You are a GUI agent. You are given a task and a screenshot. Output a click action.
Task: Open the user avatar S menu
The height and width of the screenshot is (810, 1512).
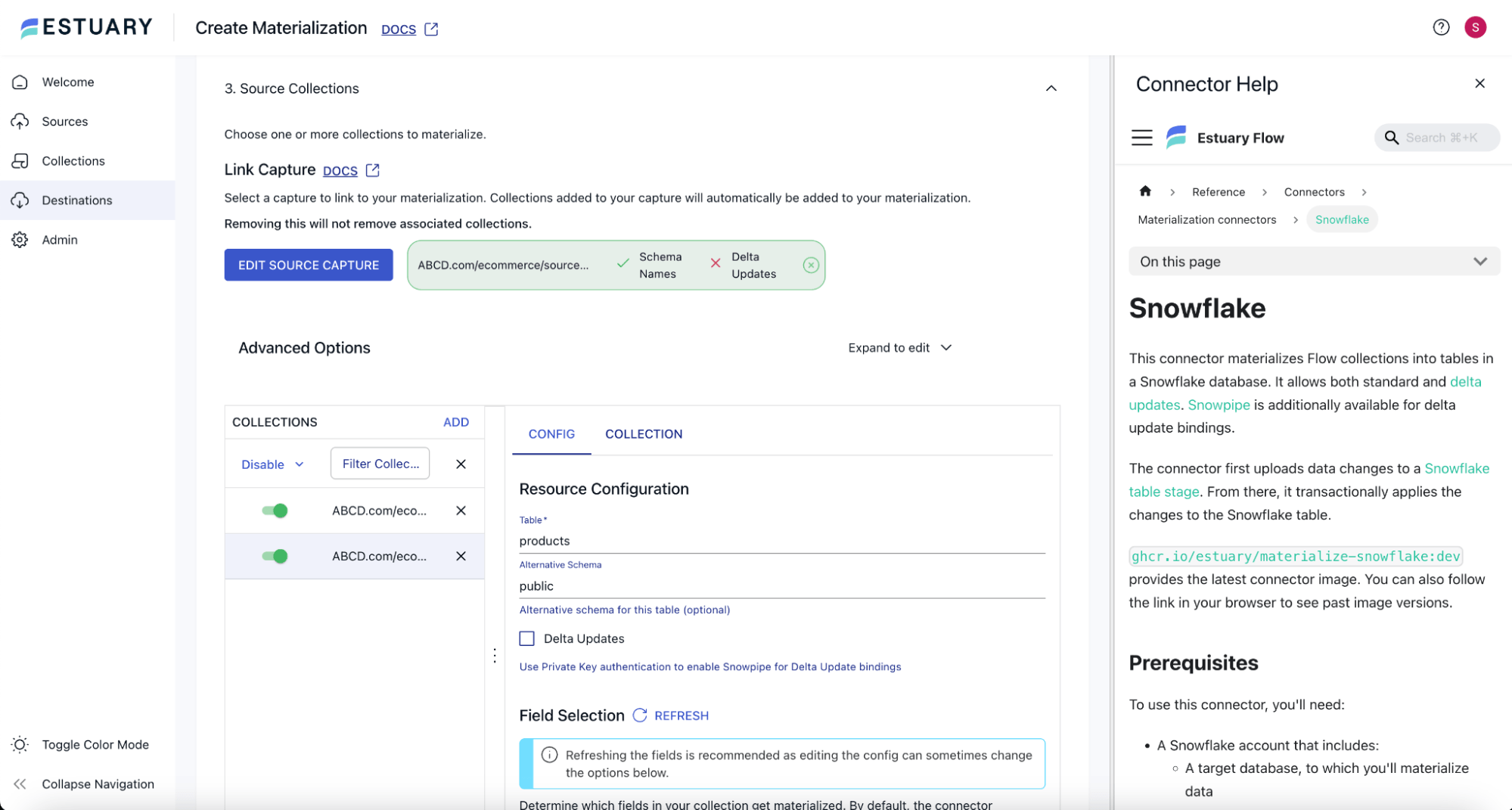1475,27
